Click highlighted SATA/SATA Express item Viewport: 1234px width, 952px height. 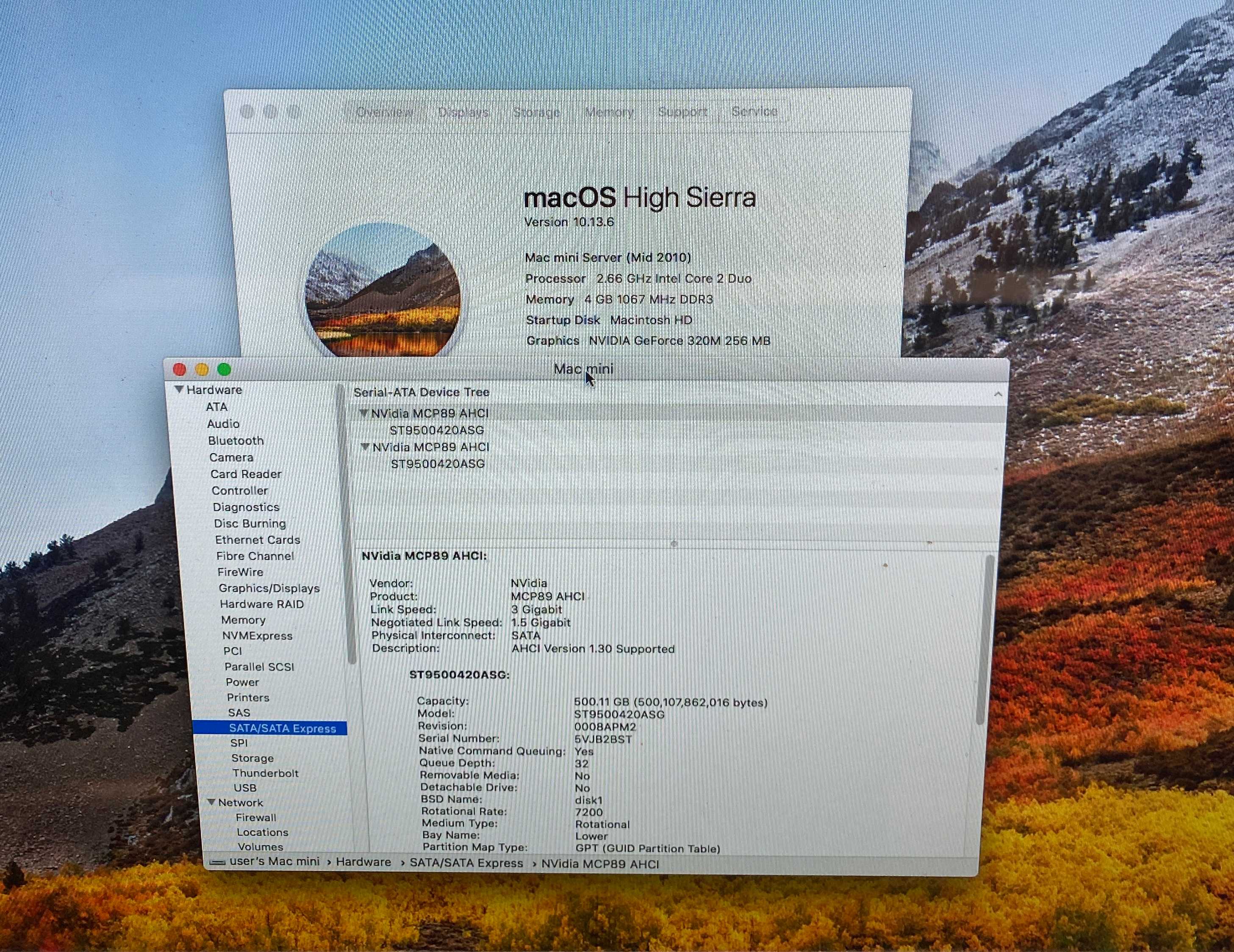coord(270,728)
